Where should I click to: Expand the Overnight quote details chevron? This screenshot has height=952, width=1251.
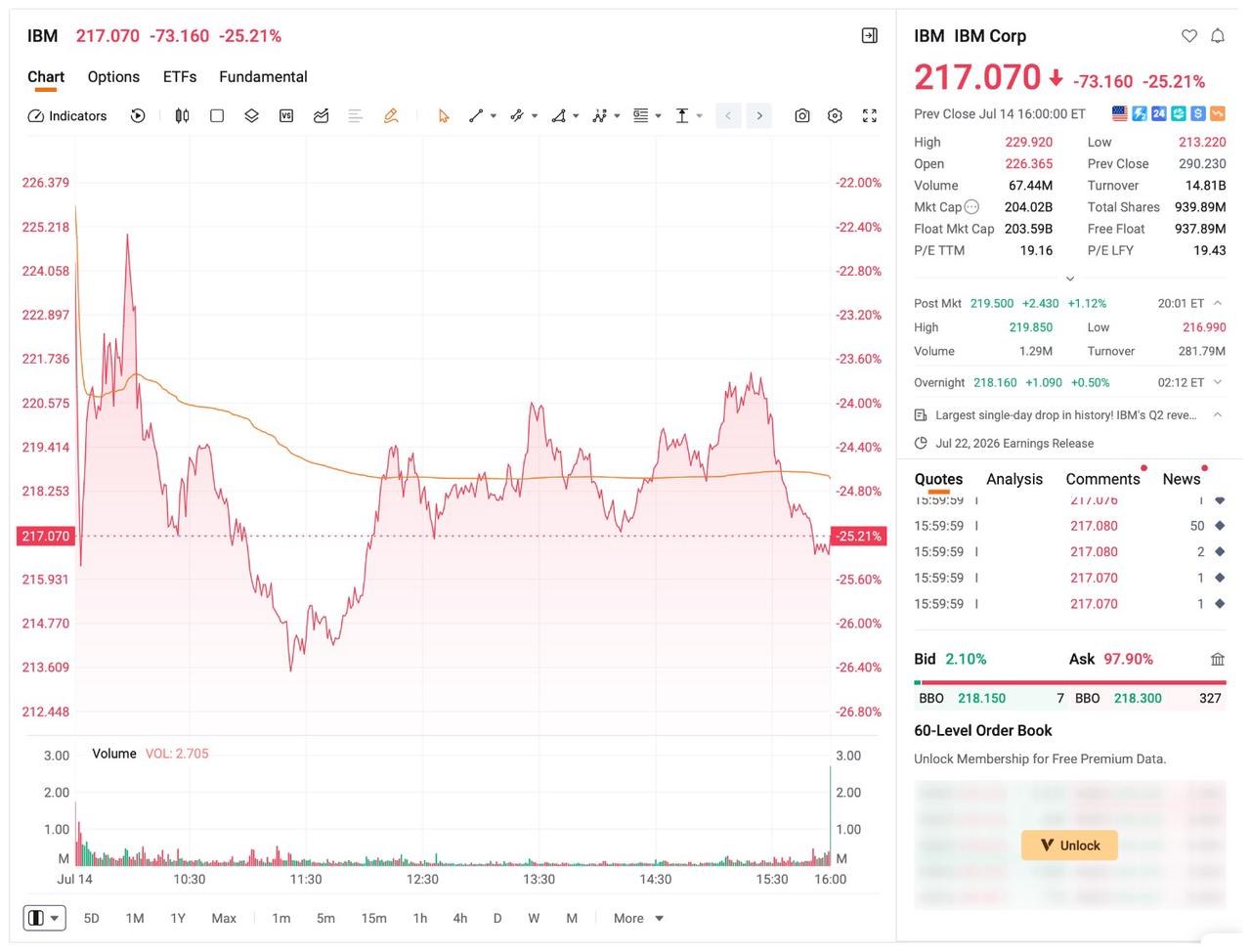pyautogui.click(x=1218, y=382)
